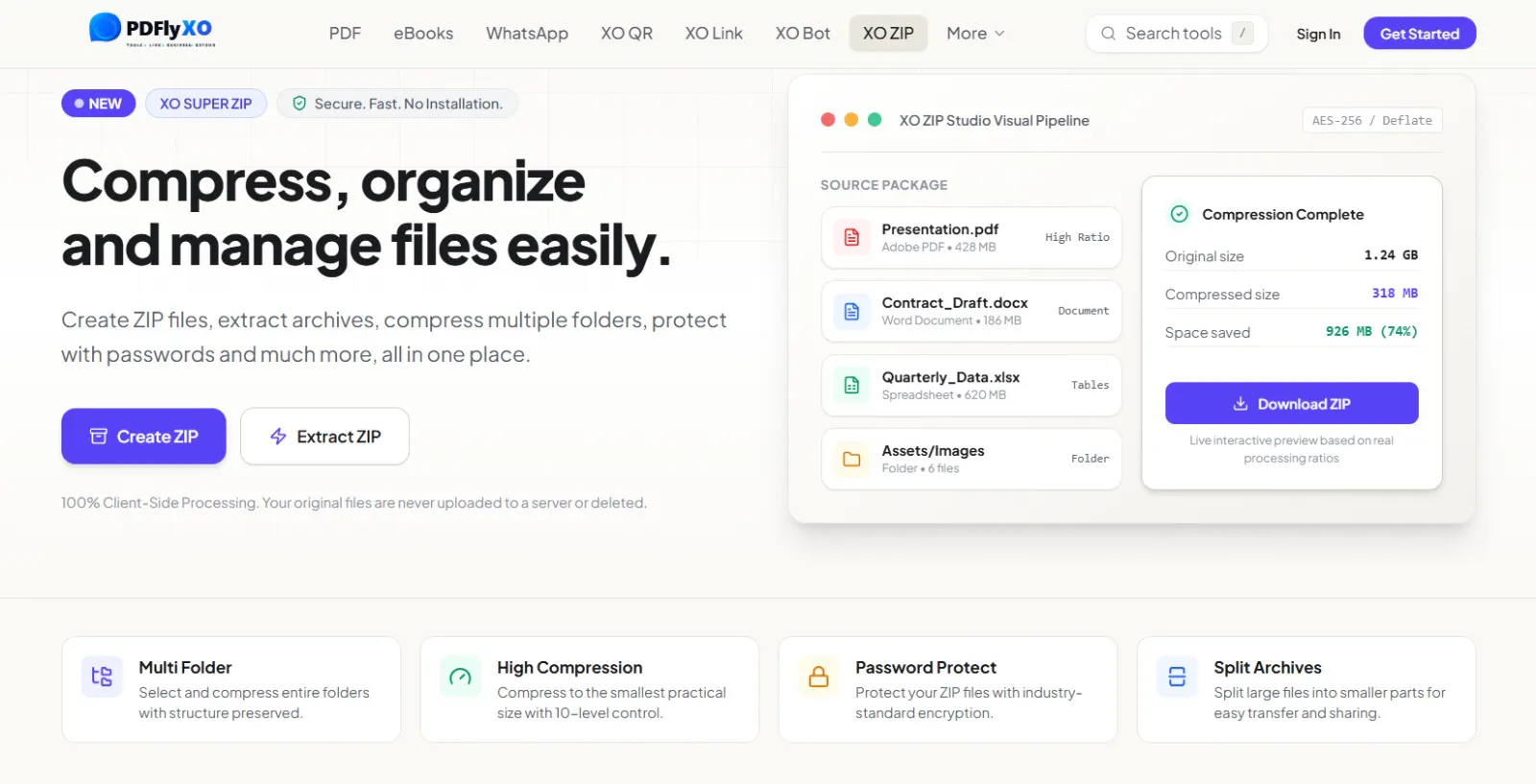Click the XO SUPER ZIP badge
Viewport: 1536px width, 784px height.
[x=205, y=104]
